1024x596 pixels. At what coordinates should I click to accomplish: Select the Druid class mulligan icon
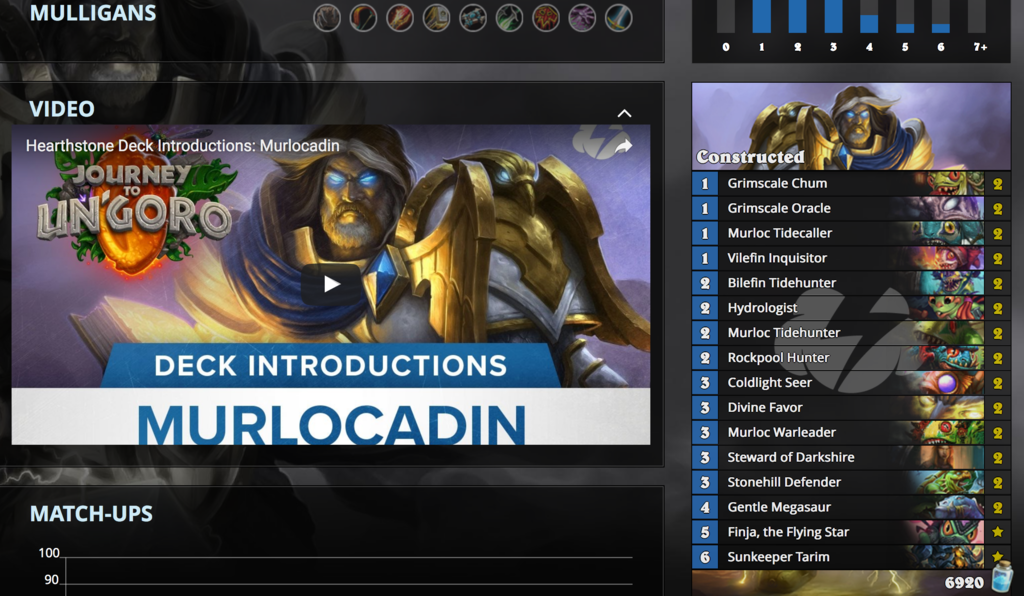pos(327,18)
